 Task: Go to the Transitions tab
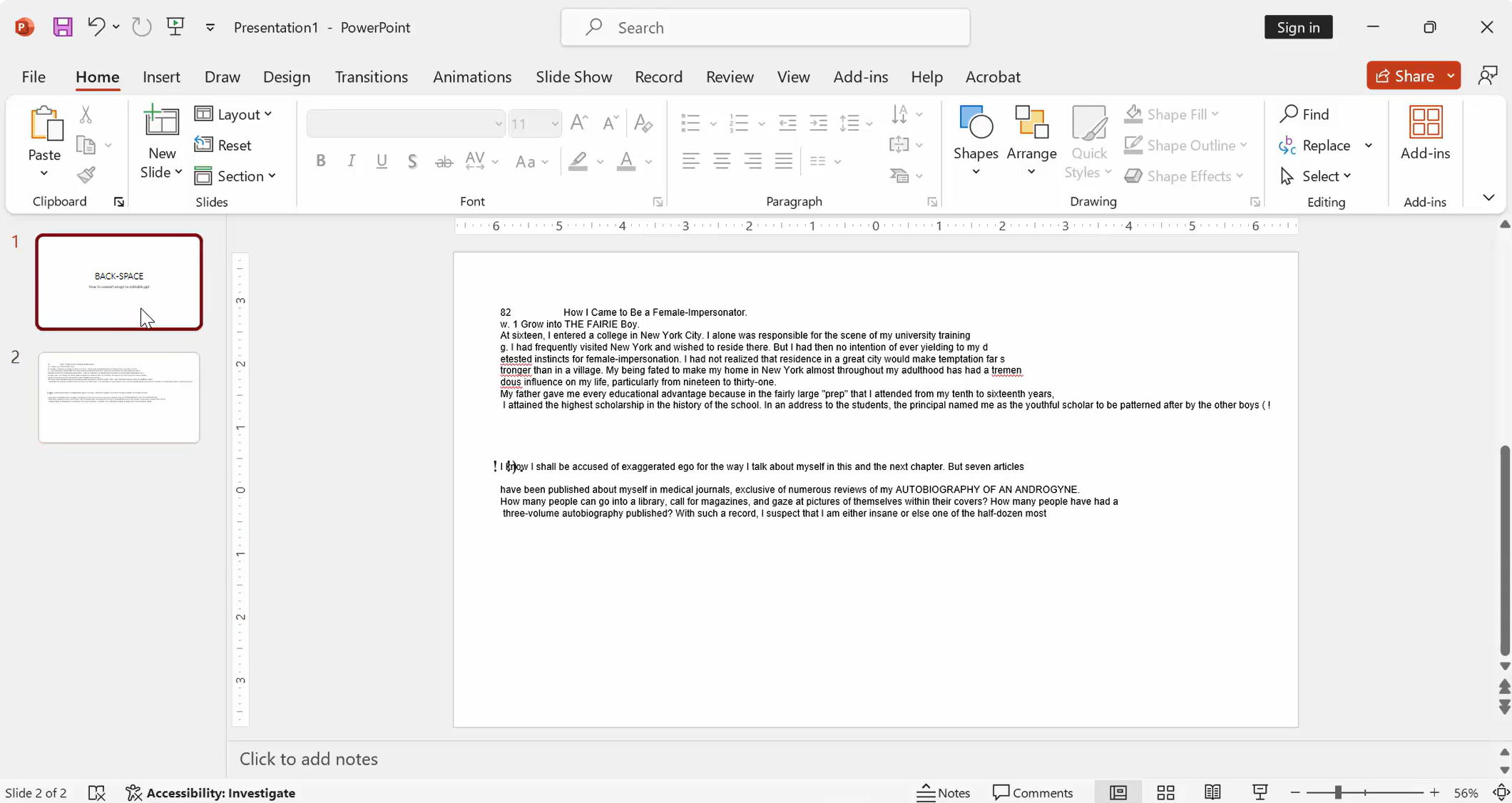click(x=372, y=76)
